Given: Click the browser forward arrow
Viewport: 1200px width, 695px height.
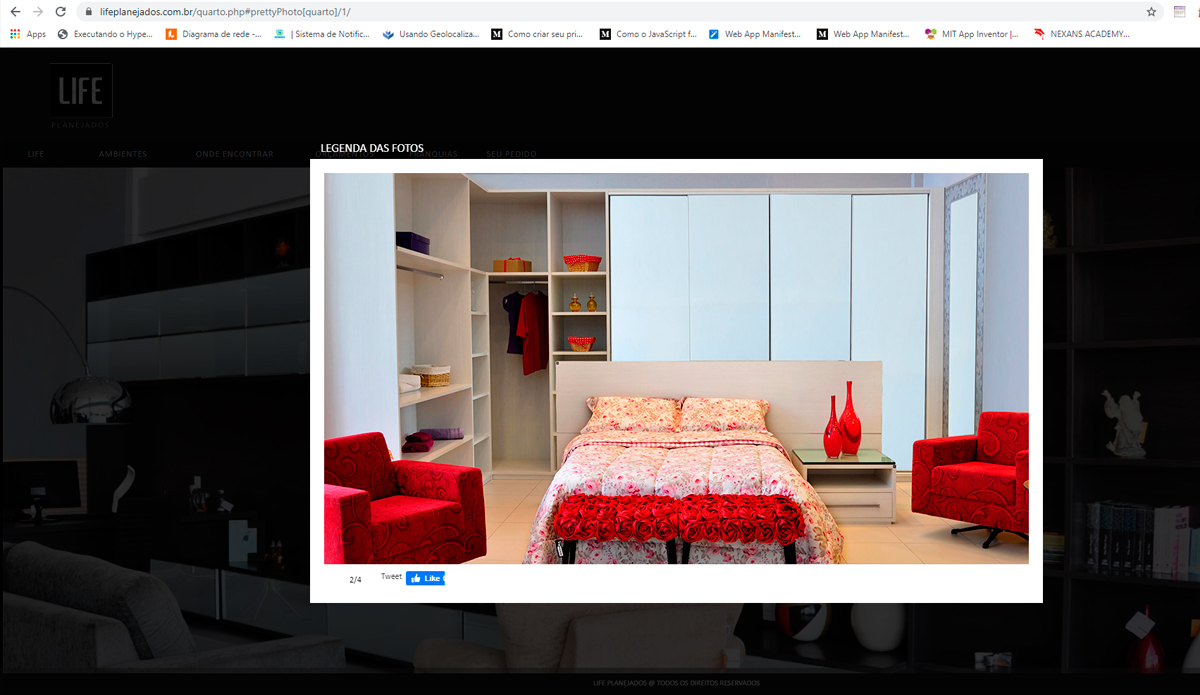Looking at the screenshot, I should click(x=38, y=12).
